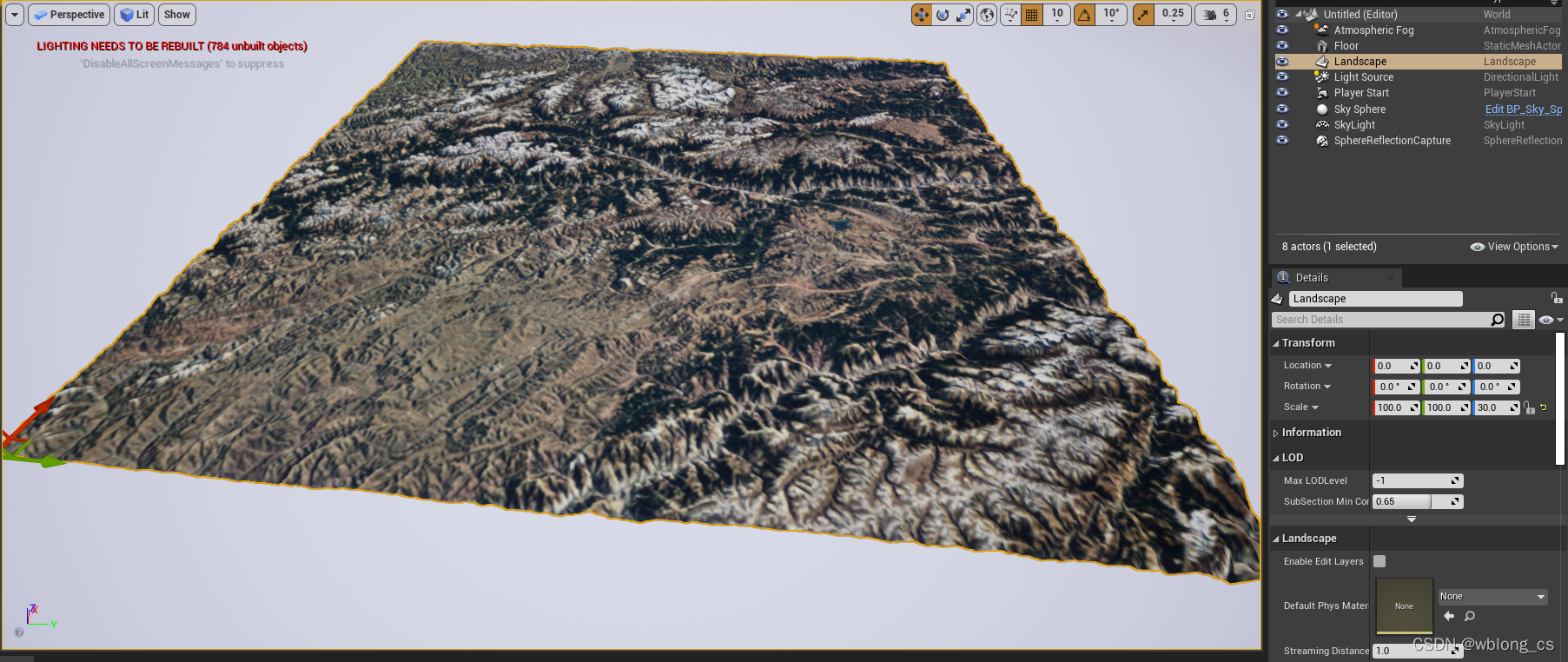1568x662 pixels.
Task: Collapse the LOD section
Action: [x=1276, y=458]
